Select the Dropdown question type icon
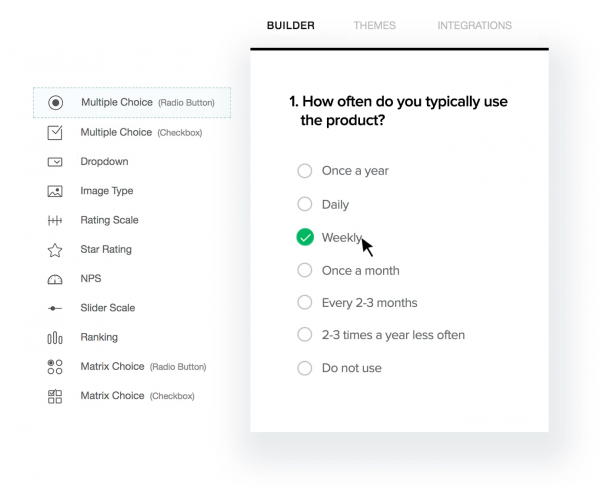The image size is (600, 493). 56,162
